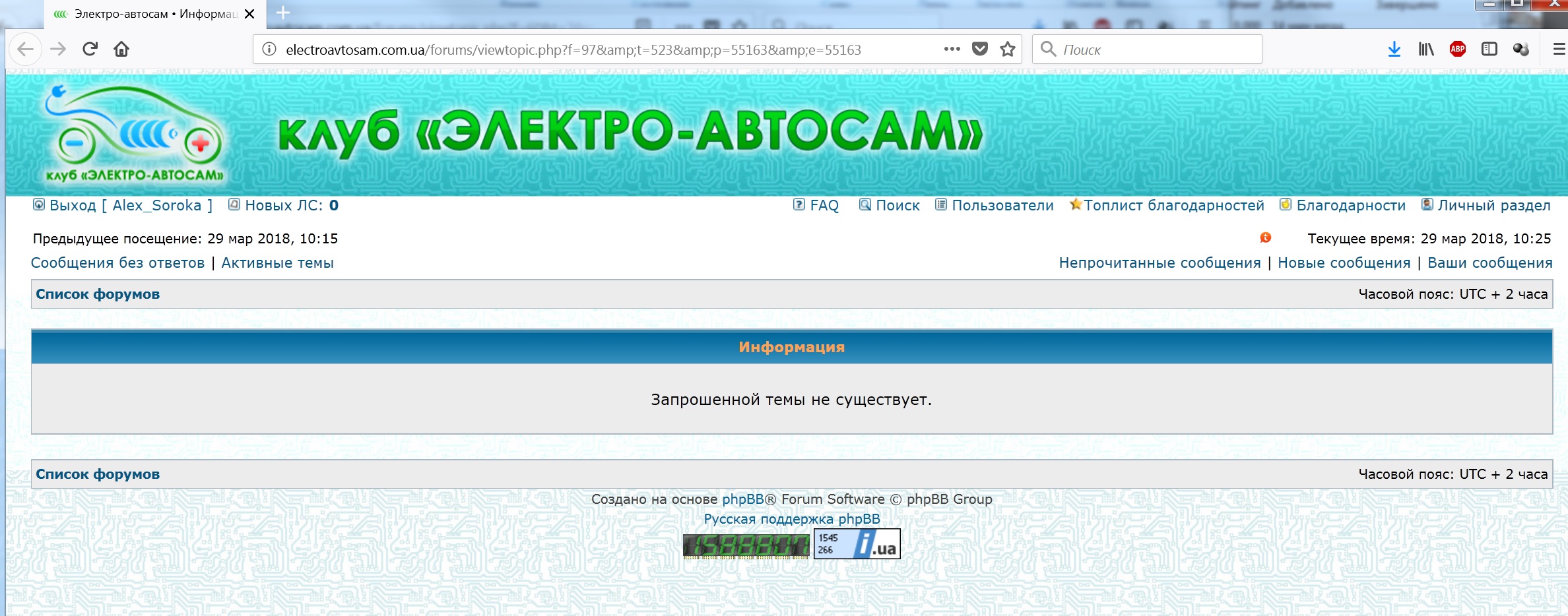1568x616 pixels.
Task: Go to browser home page
Action: click(121, 49)
